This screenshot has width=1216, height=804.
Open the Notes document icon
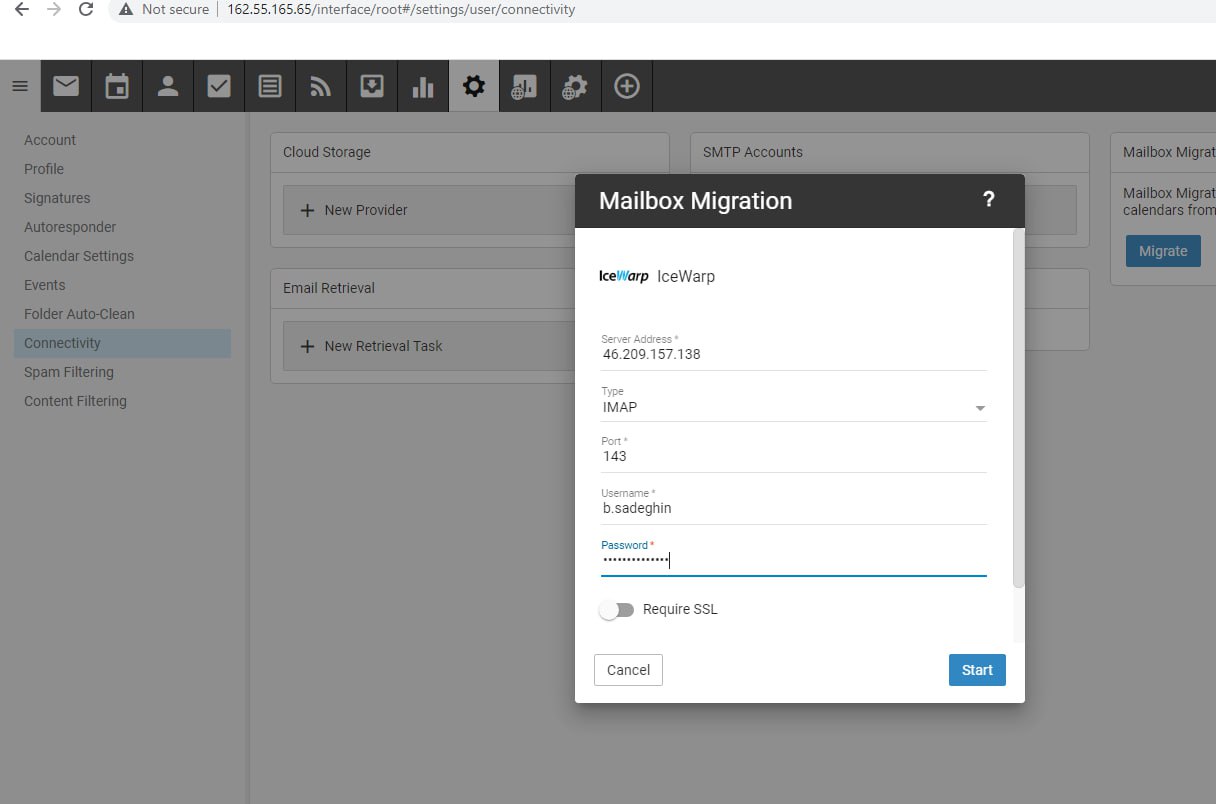(x=270, y=86)
